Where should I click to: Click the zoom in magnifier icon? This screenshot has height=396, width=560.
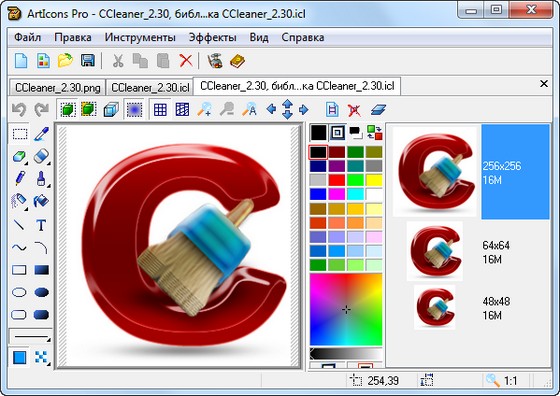coord(205,110)
